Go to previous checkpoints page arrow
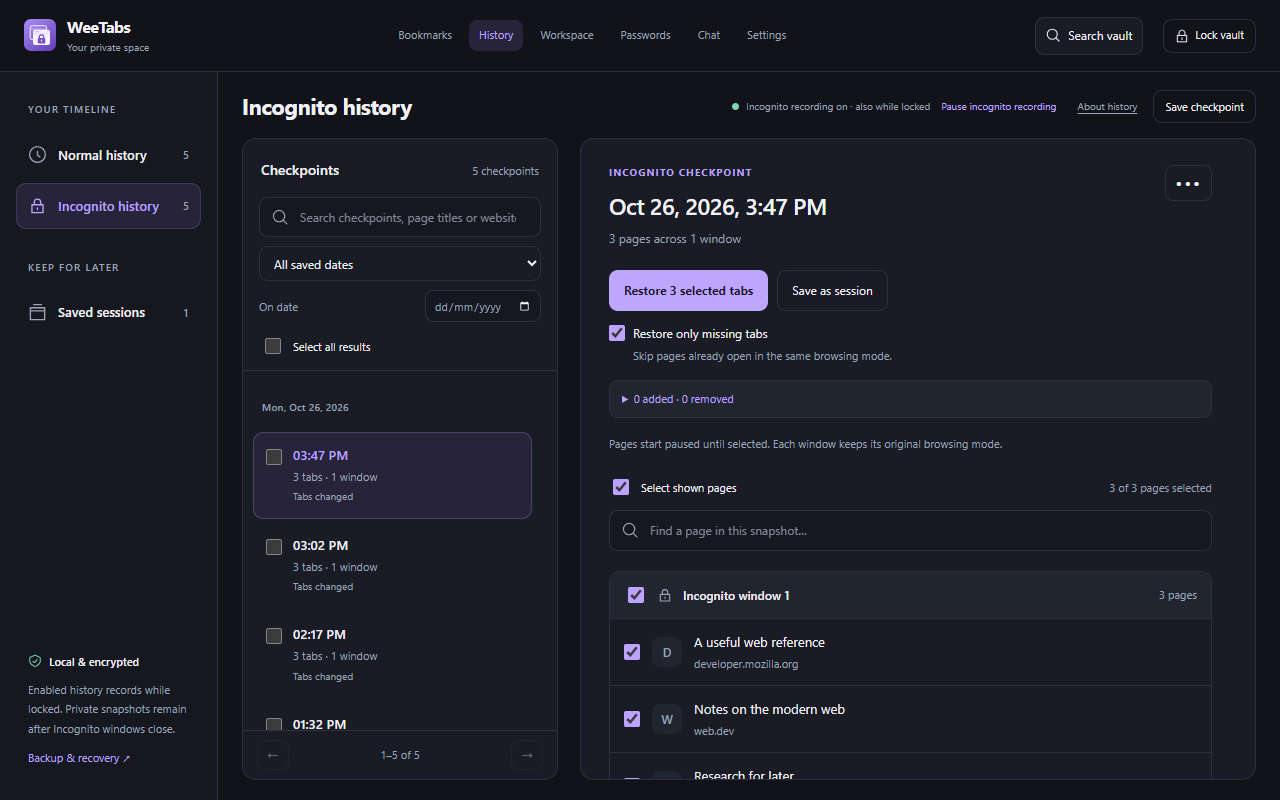Image resolution: width=1280 pixels, height=800 pixels. (272, 755)
